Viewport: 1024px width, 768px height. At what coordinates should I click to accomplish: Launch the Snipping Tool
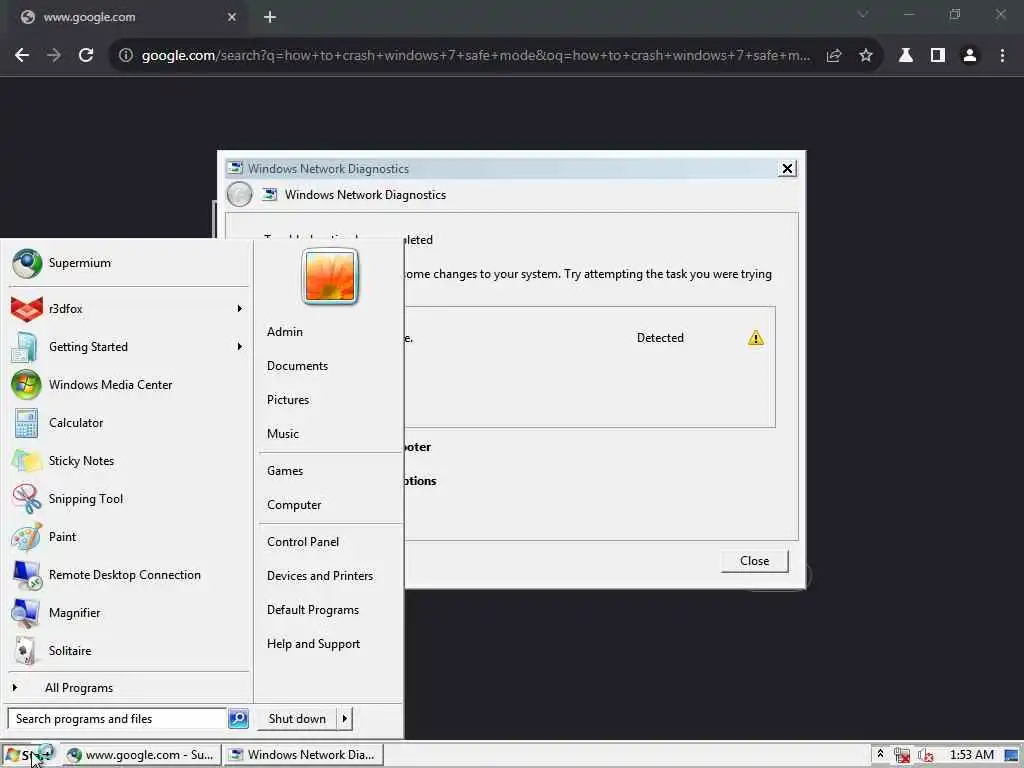tap(128, 499)
